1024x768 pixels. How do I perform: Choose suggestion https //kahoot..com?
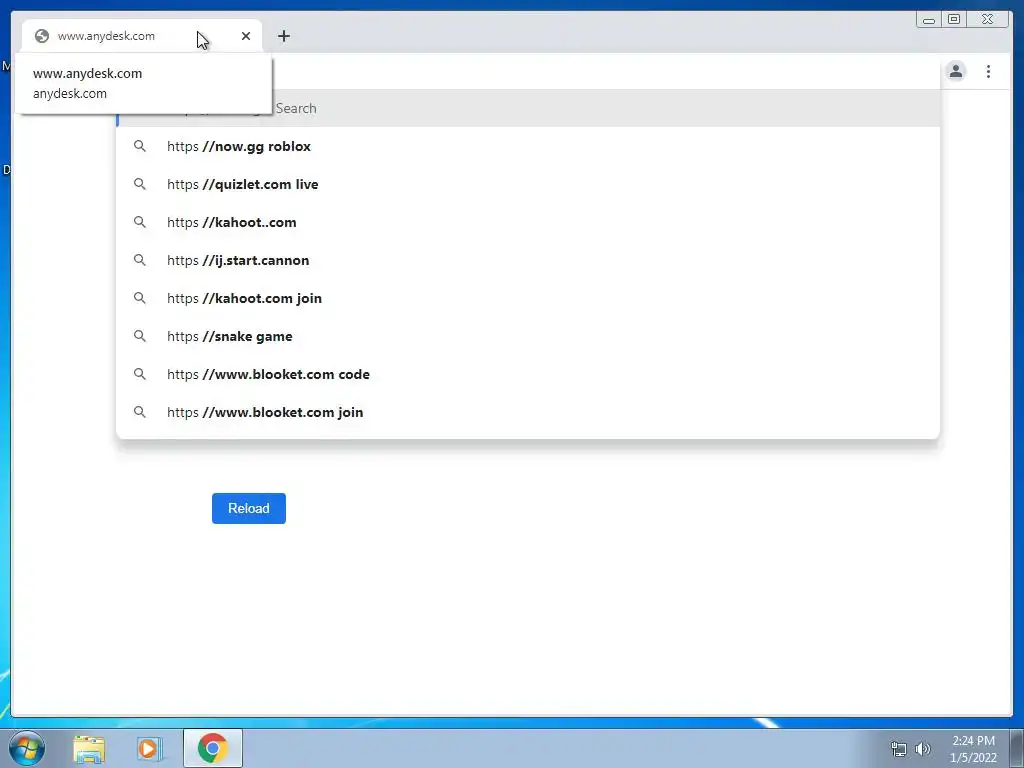click(528, 222)
